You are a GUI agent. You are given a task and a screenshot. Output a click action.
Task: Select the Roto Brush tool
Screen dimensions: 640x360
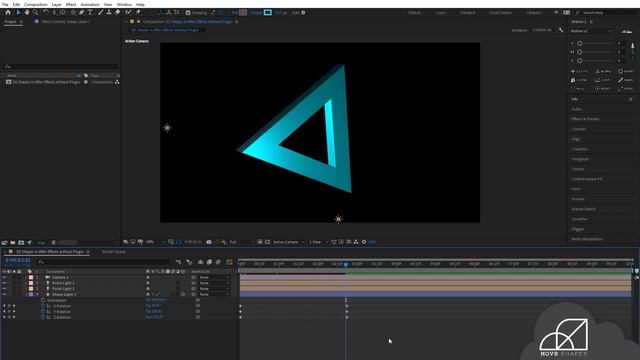coord(129,13)
